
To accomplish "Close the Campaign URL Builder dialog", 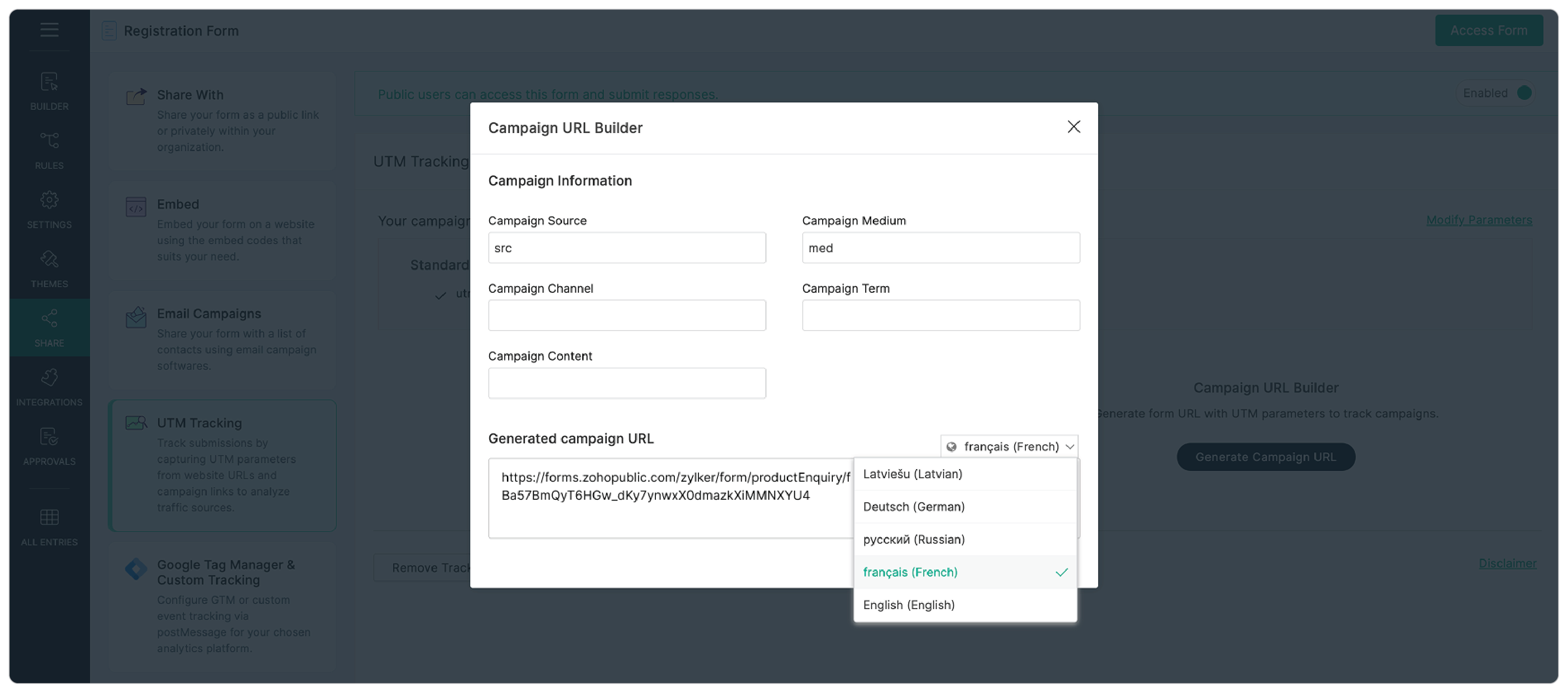I will (x=1074, y=127).
